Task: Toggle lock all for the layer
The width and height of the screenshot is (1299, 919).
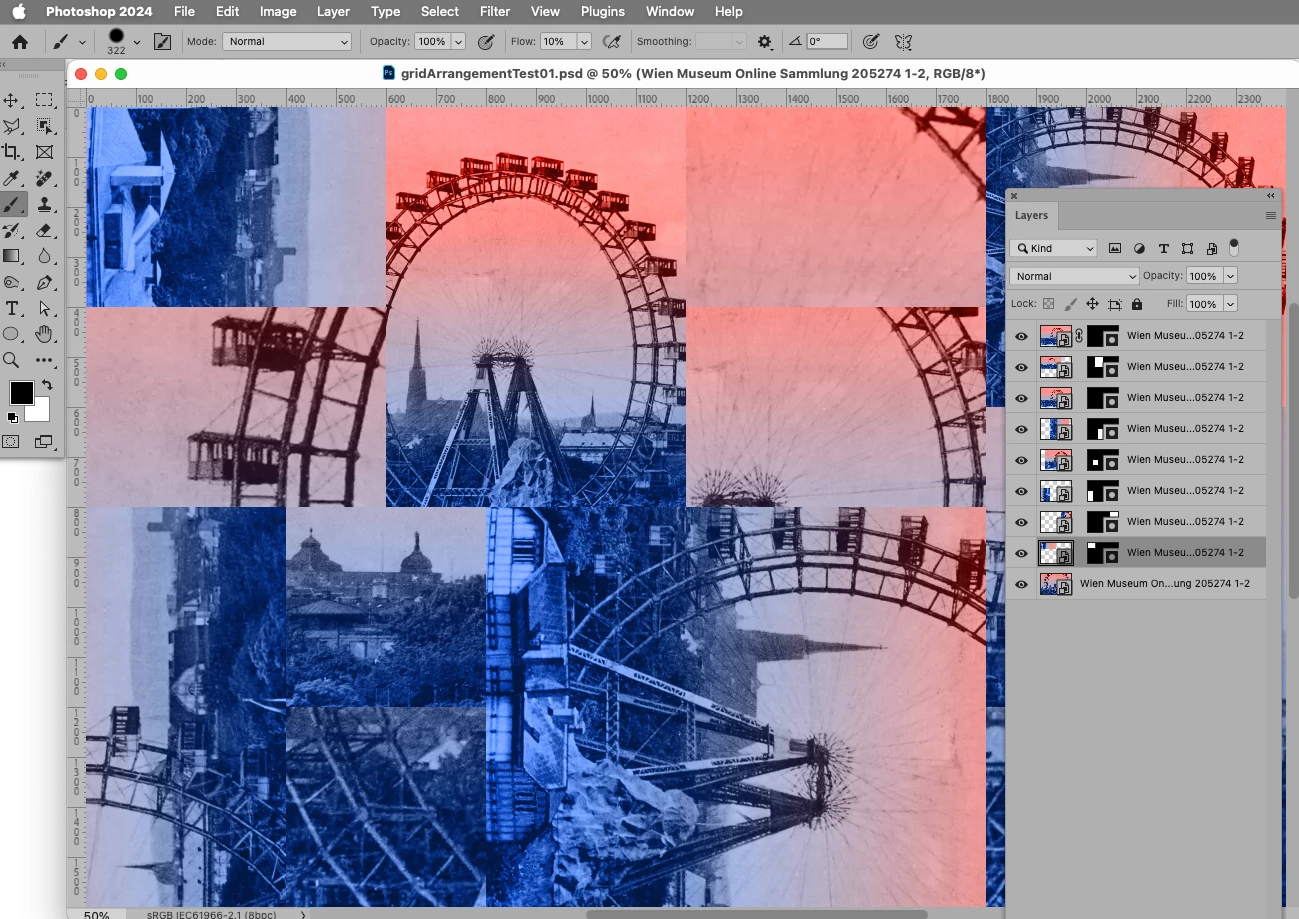Action: pyautogui.click(x=1137, y=304)
